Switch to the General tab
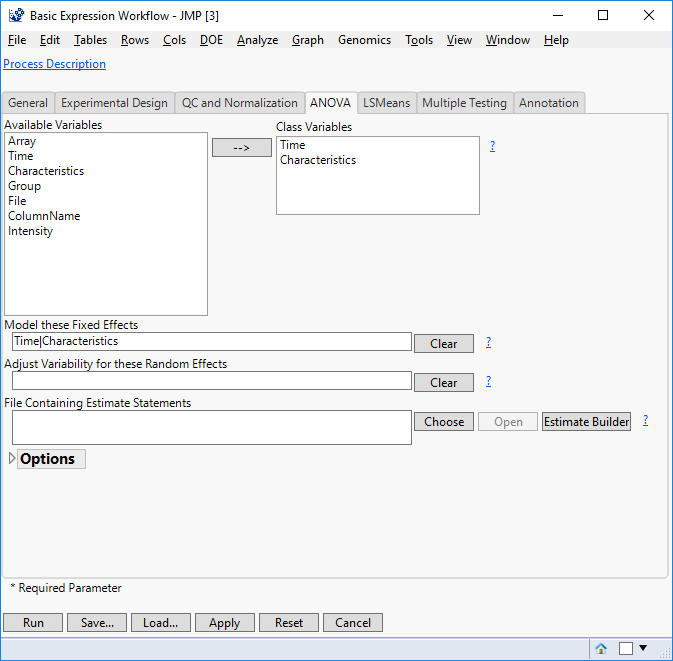673x661 pixels. point(28,103)
